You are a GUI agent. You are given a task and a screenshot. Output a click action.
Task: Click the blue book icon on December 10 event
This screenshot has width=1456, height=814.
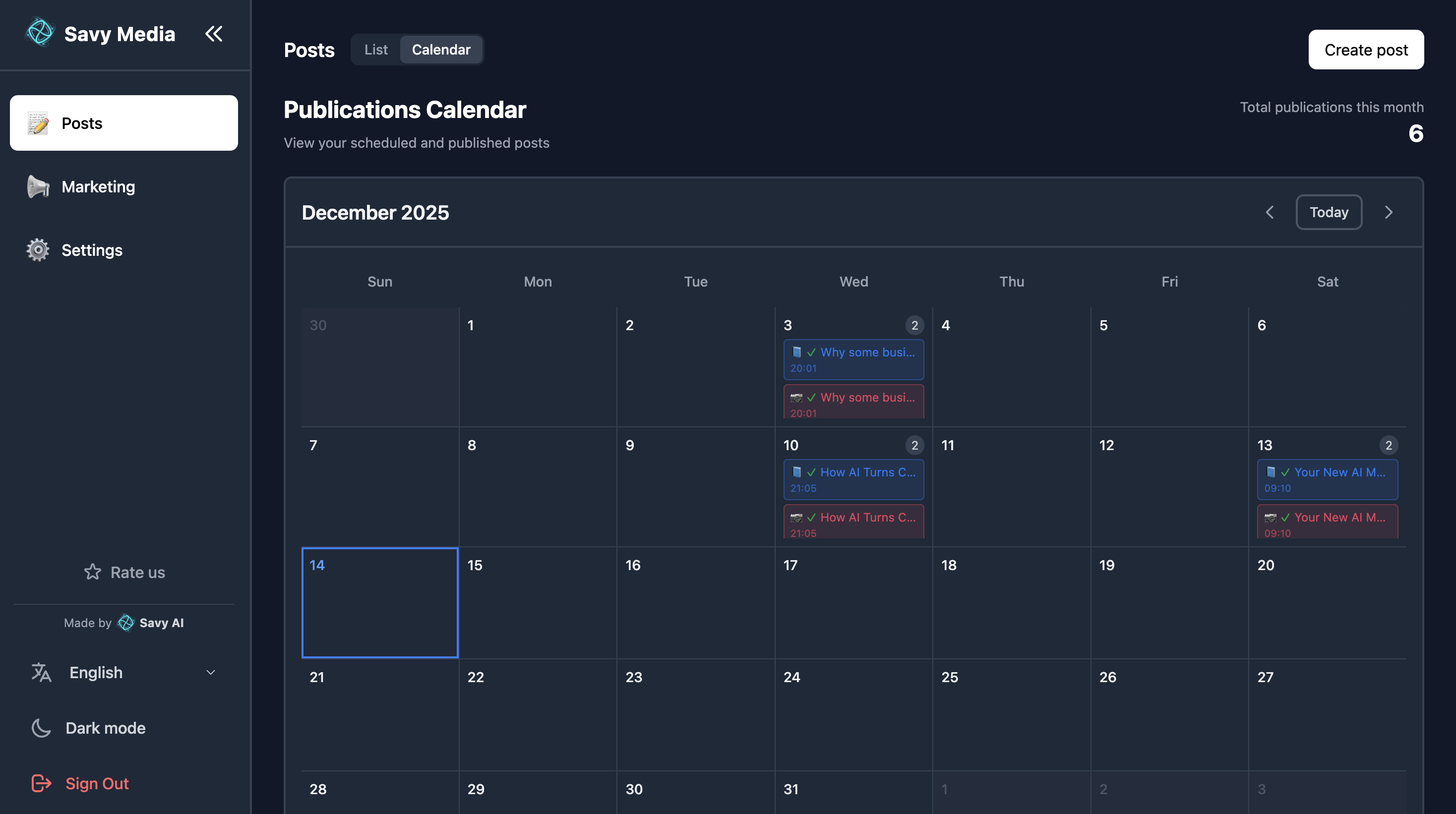[796, 471]
